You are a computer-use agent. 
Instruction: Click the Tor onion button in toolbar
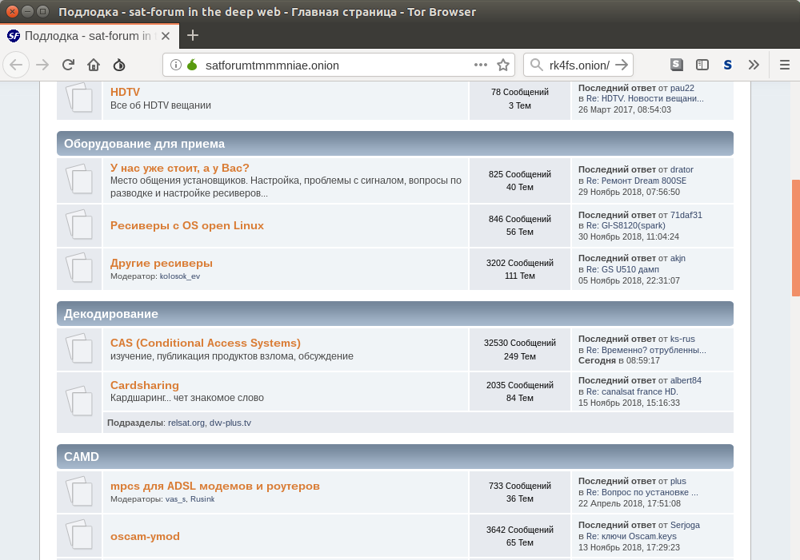pos(120,65)
